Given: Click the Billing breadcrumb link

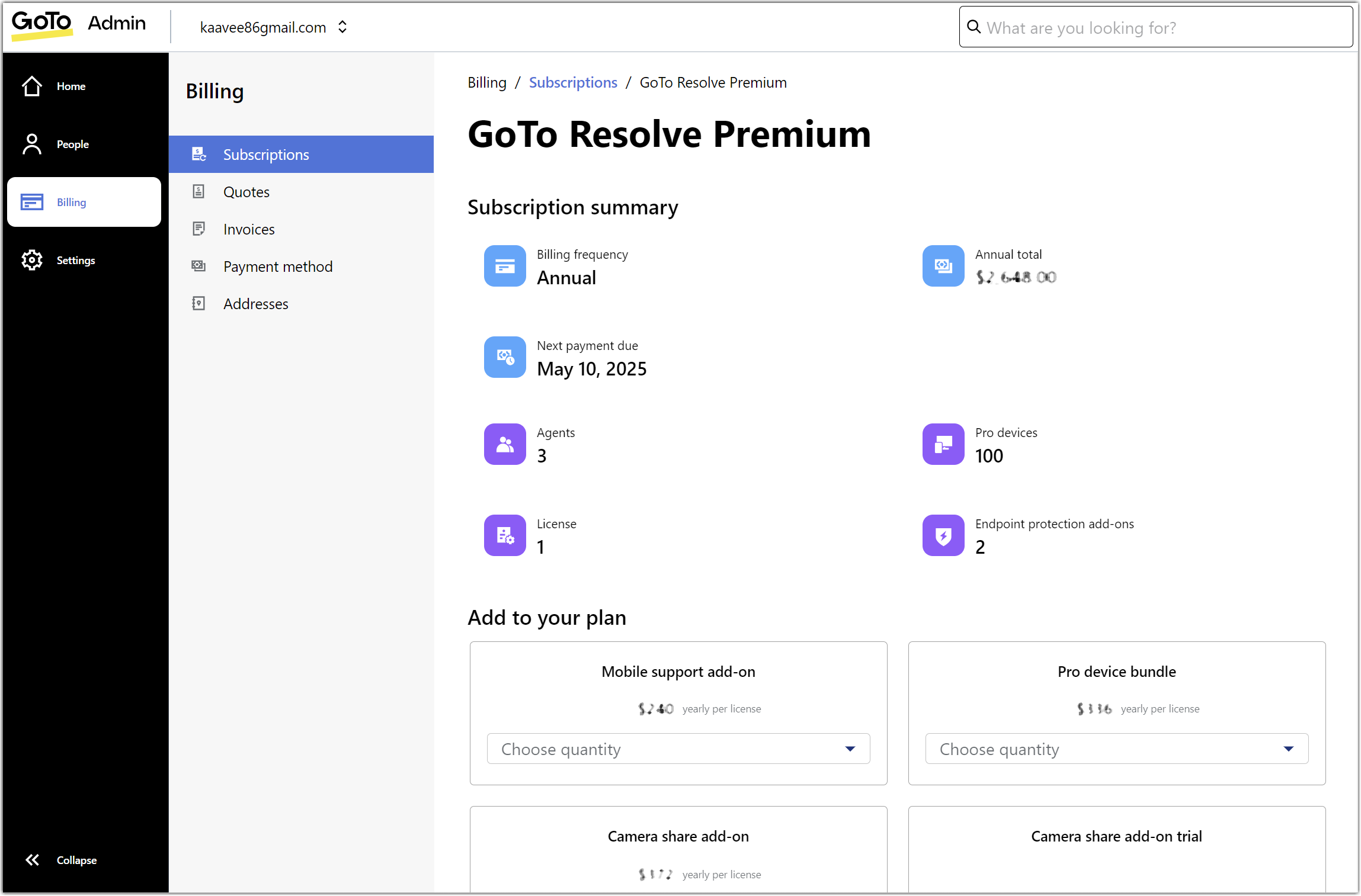Looking at the screenshot, I should [486, 82].
